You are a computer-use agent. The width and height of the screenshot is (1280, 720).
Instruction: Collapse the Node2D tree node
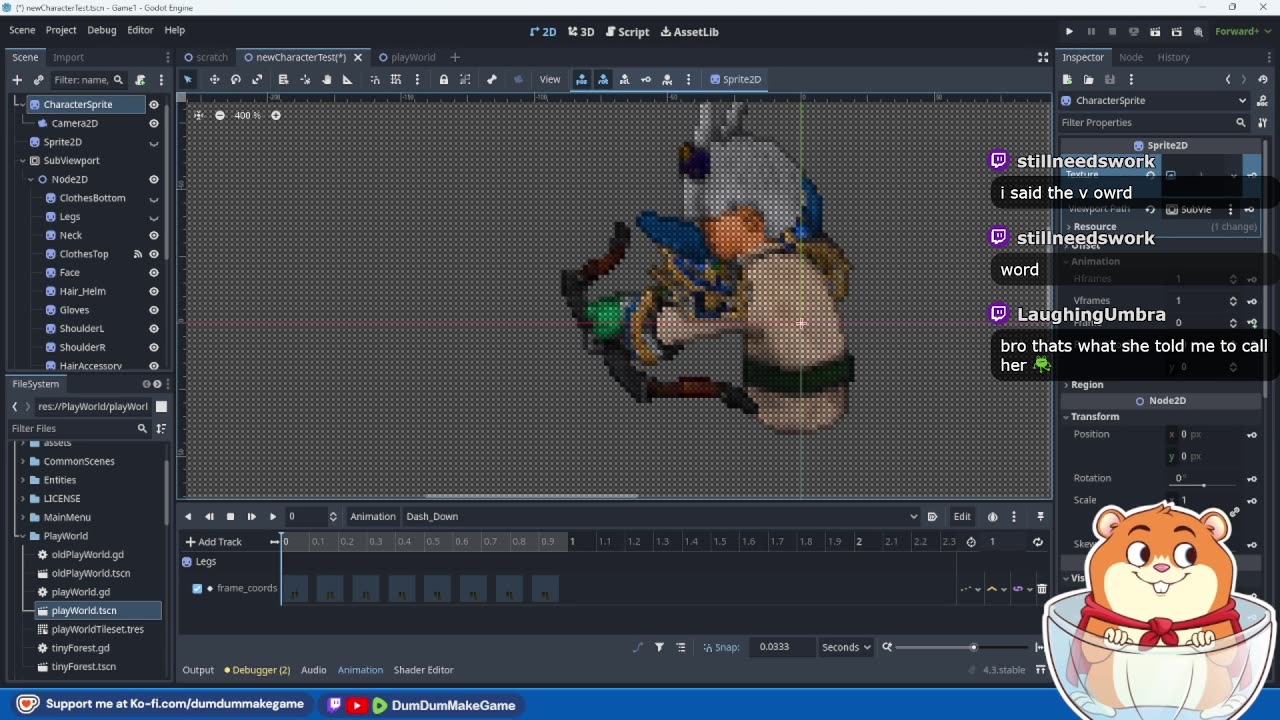31,179
